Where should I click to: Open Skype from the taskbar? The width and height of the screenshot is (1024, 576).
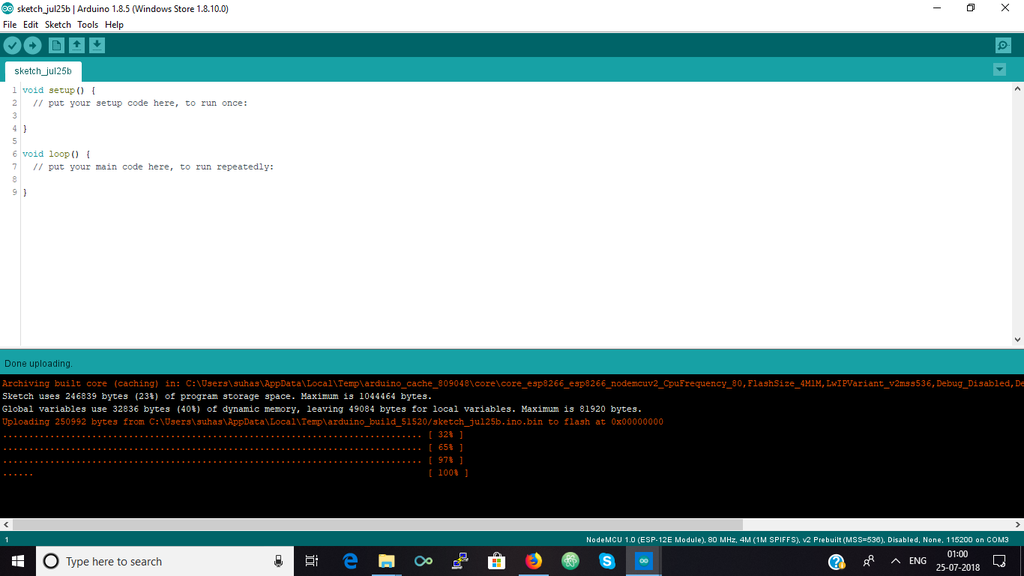pyautogui.click(x=606, y=561)
